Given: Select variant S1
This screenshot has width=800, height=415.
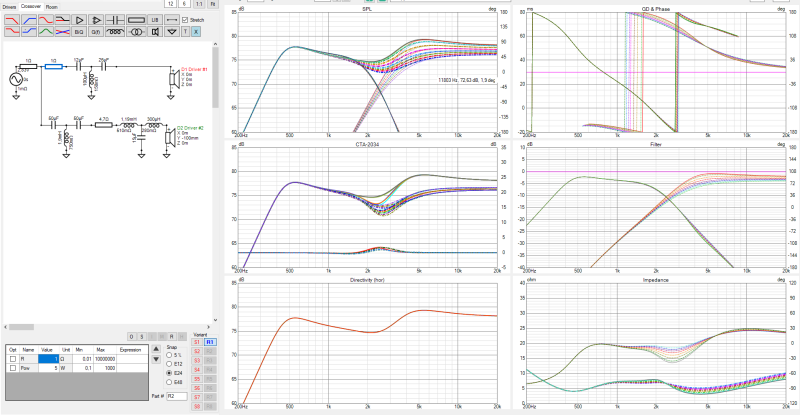Looking at the screenshot, I should point(197,342).
